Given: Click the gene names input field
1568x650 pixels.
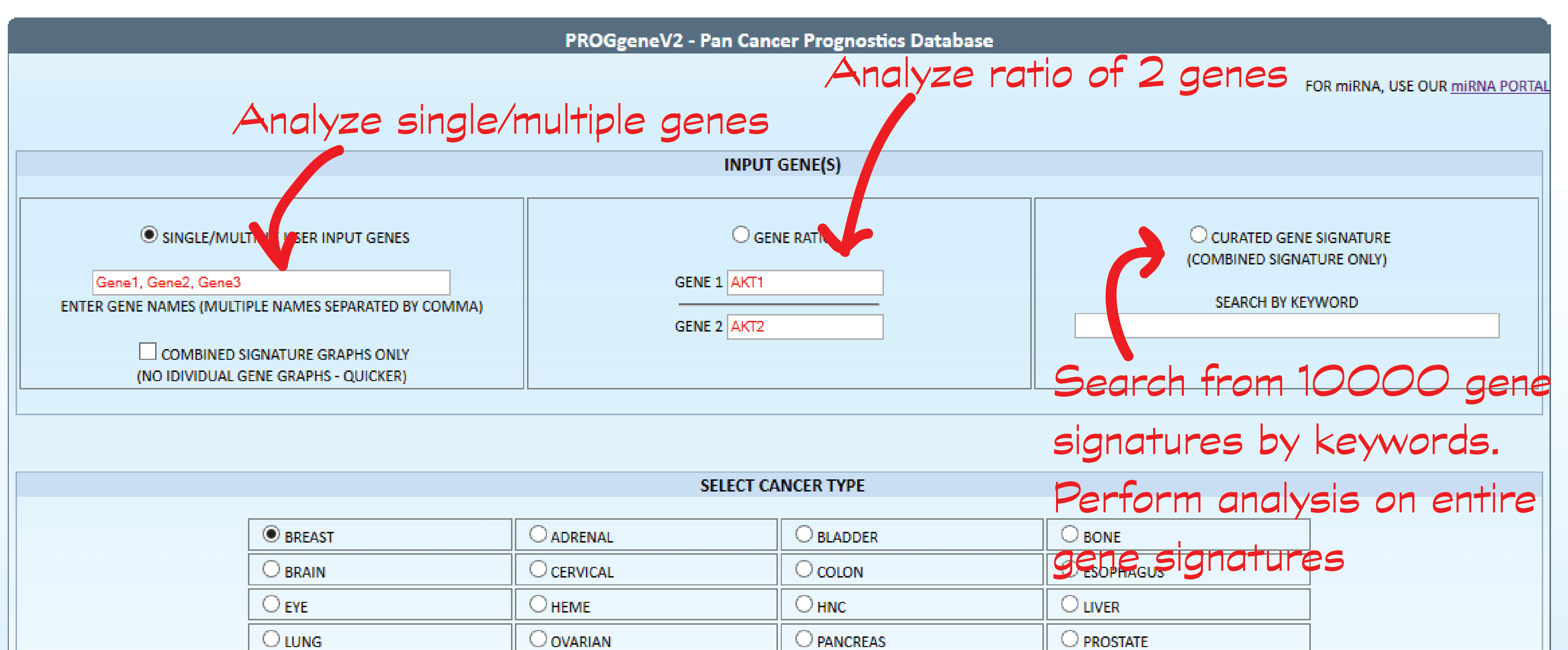Looking at the screenshot, I should (271, 282).
